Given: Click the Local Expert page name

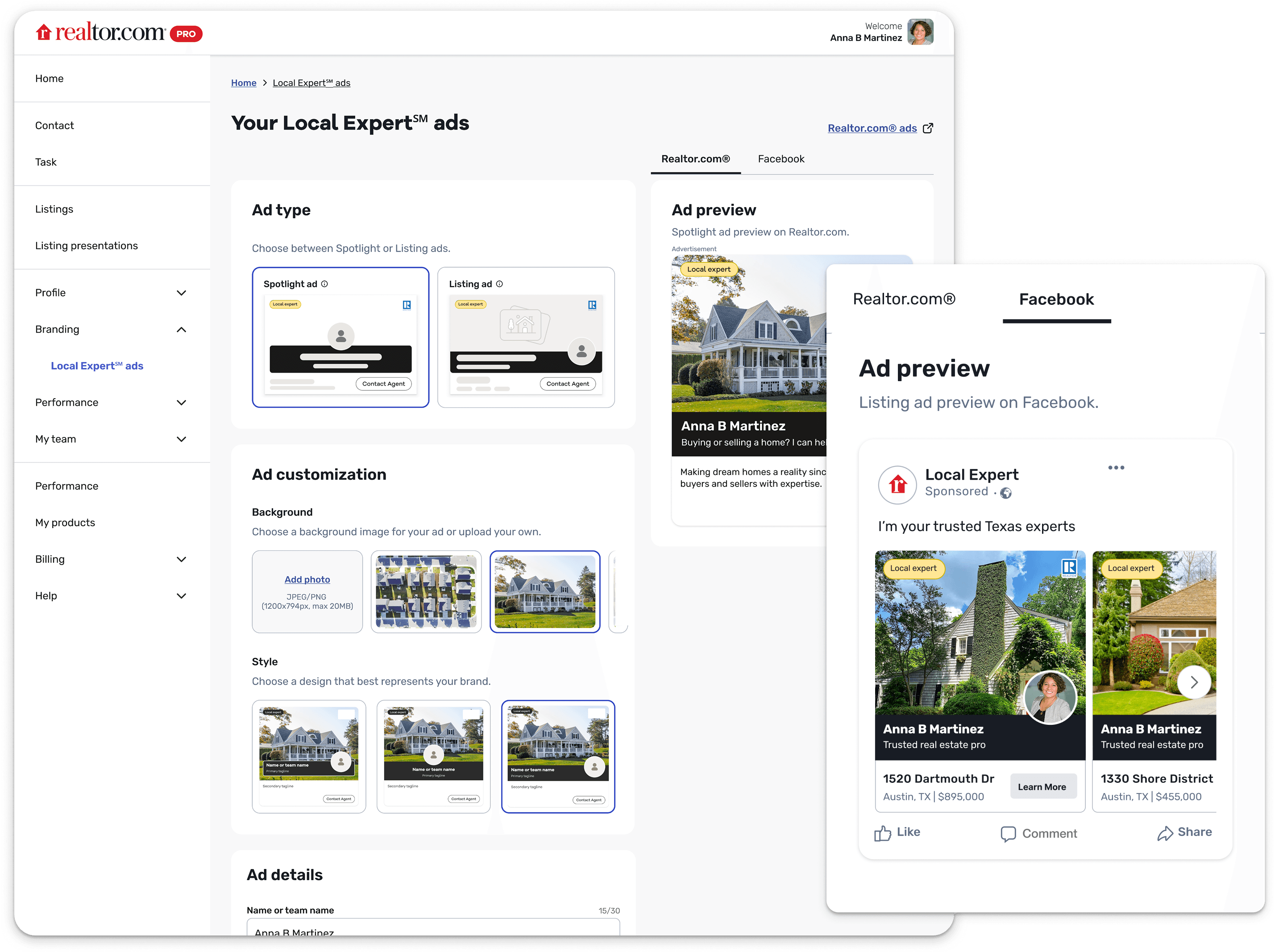Looking at the screenshot, I should point(972,475).
